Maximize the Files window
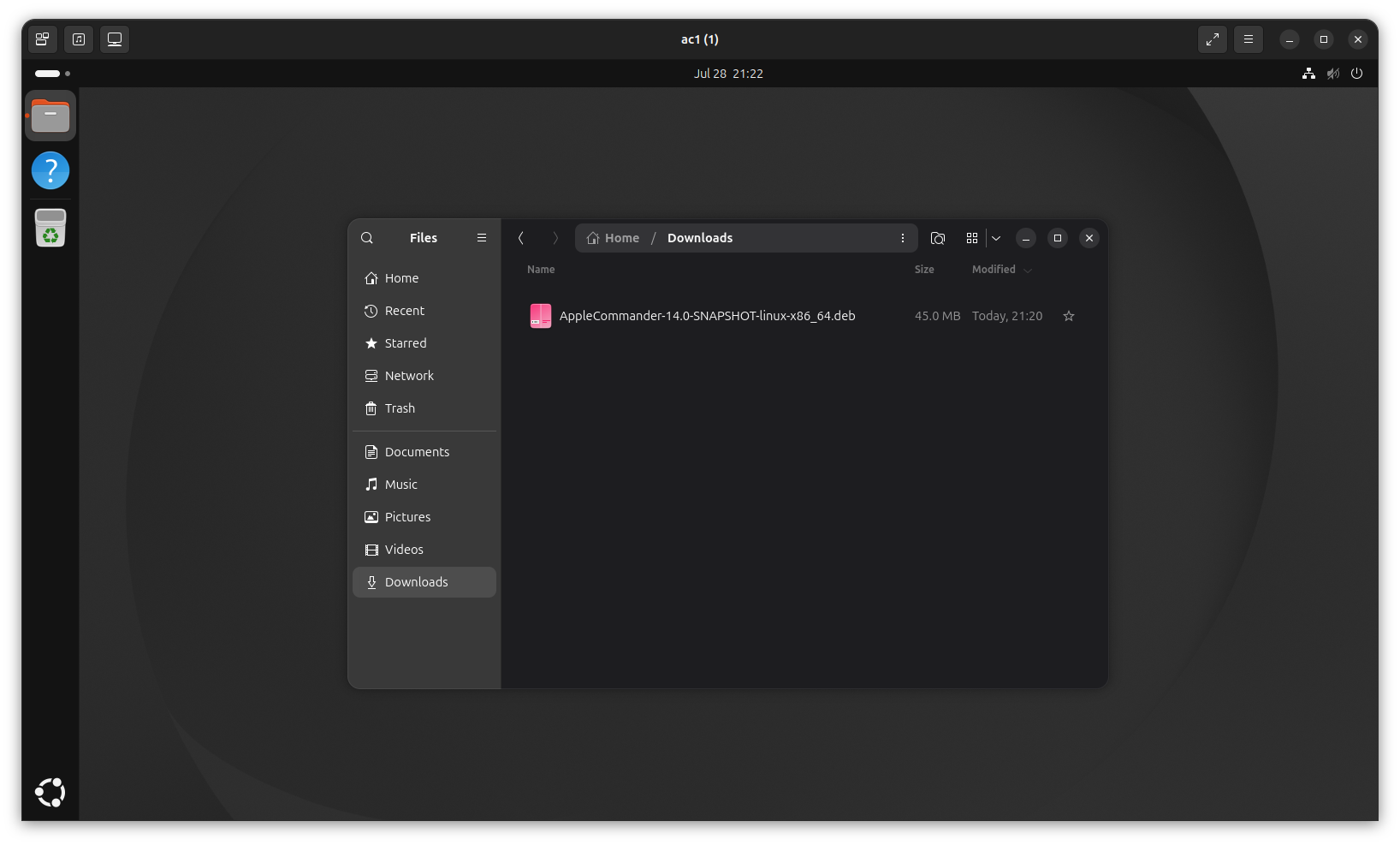 coord(1058,238)
